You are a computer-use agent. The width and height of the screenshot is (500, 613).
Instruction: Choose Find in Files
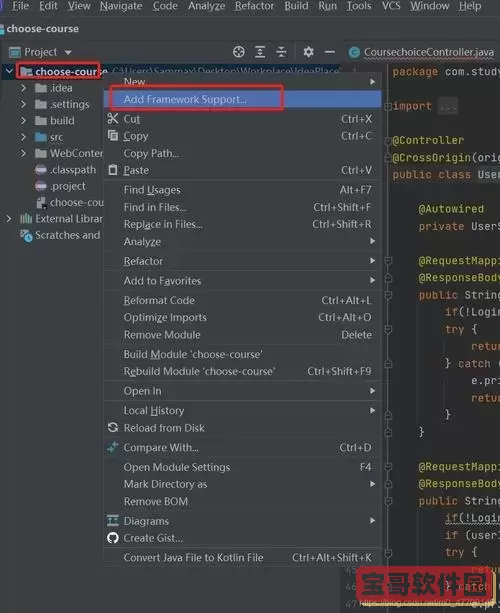tap(242, 207)
